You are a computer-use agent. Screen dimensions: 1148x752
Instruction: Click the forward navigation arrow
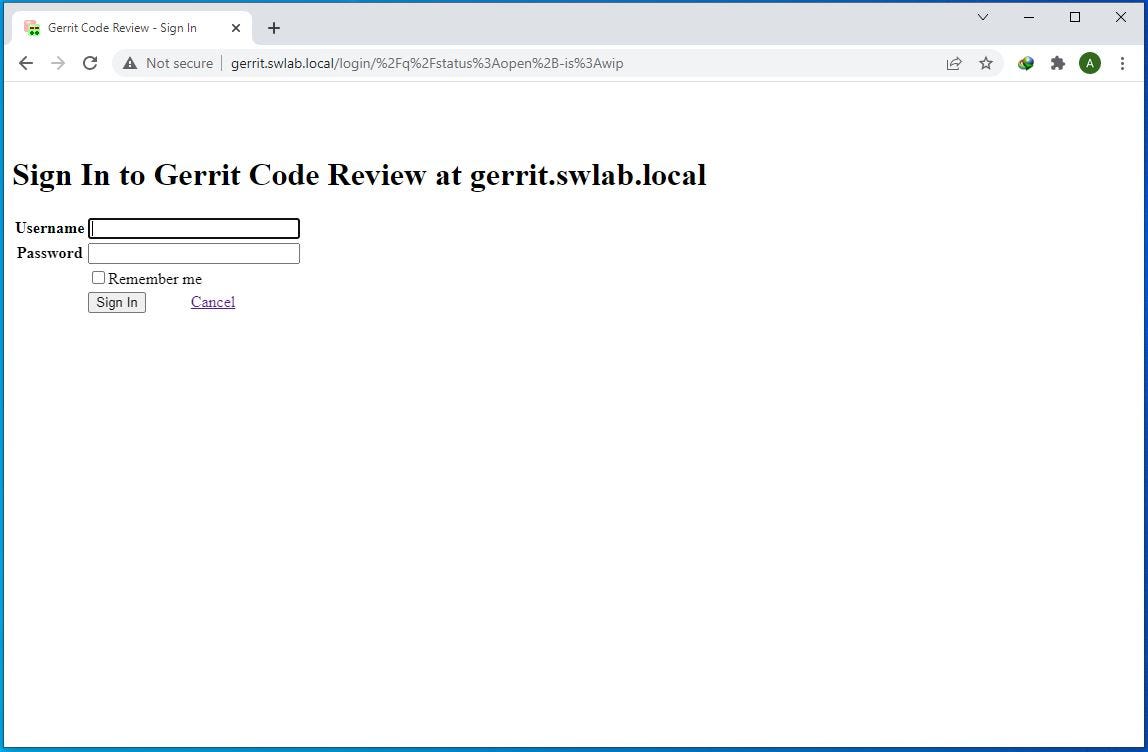click(x=58, y=63)
